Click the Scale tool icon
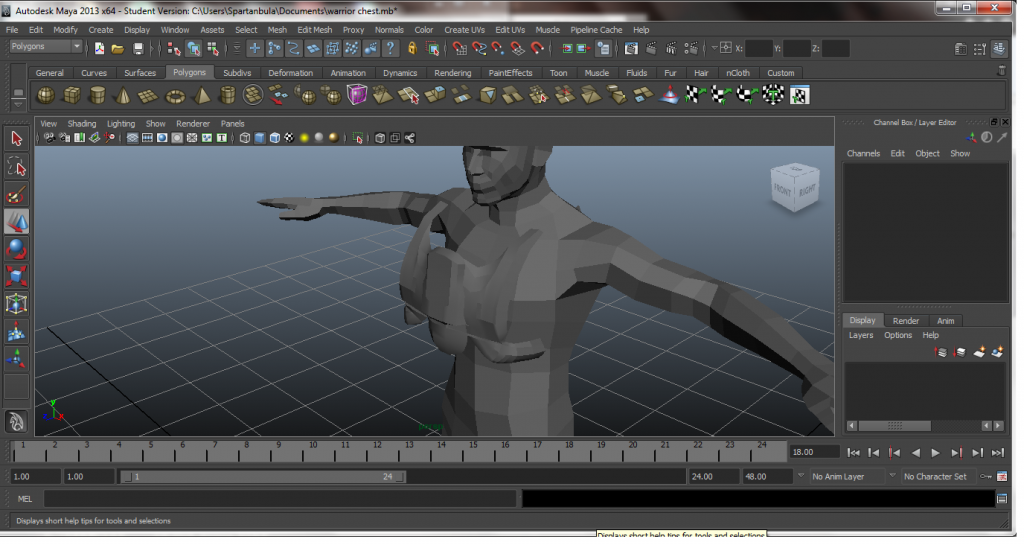The width and height of the screenshot is (1024, 544). (16, 276)
